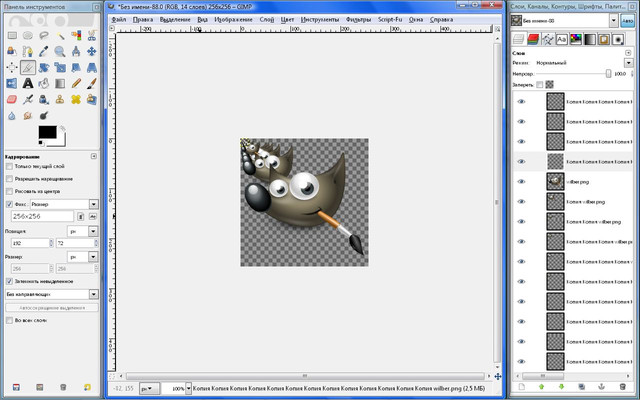Select the Ink tool
Screen dimensions: 640x400
tap(44, 99)
